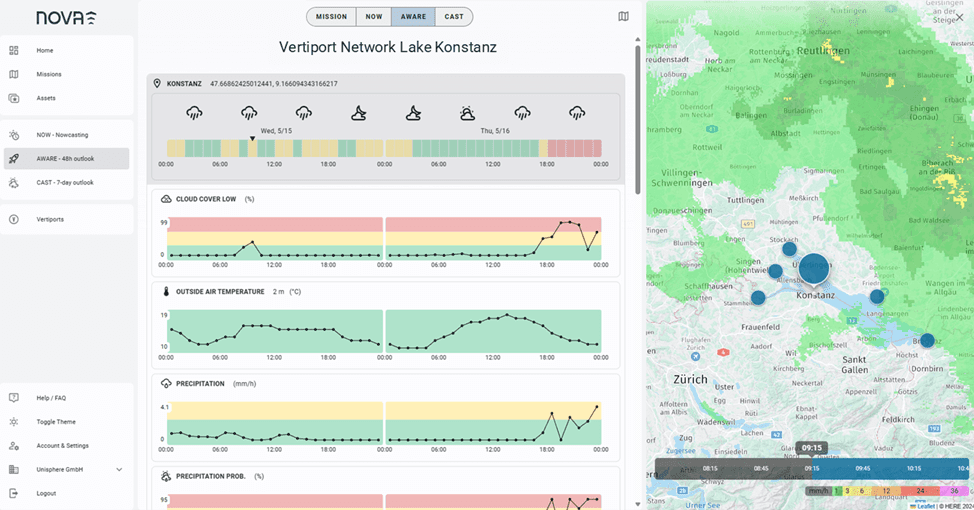974x510 pixels.
Task: Click the 09:45 radar timeline step
Action: tap(863, 468)
